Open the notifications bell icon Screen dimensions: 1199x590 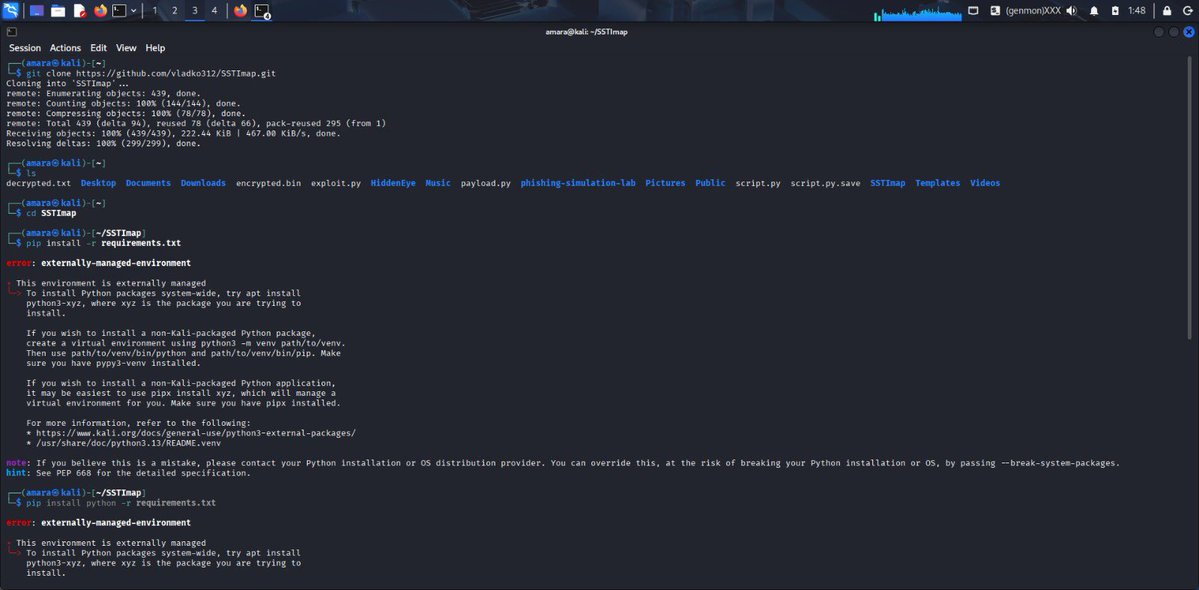[x=1093, y=11]
